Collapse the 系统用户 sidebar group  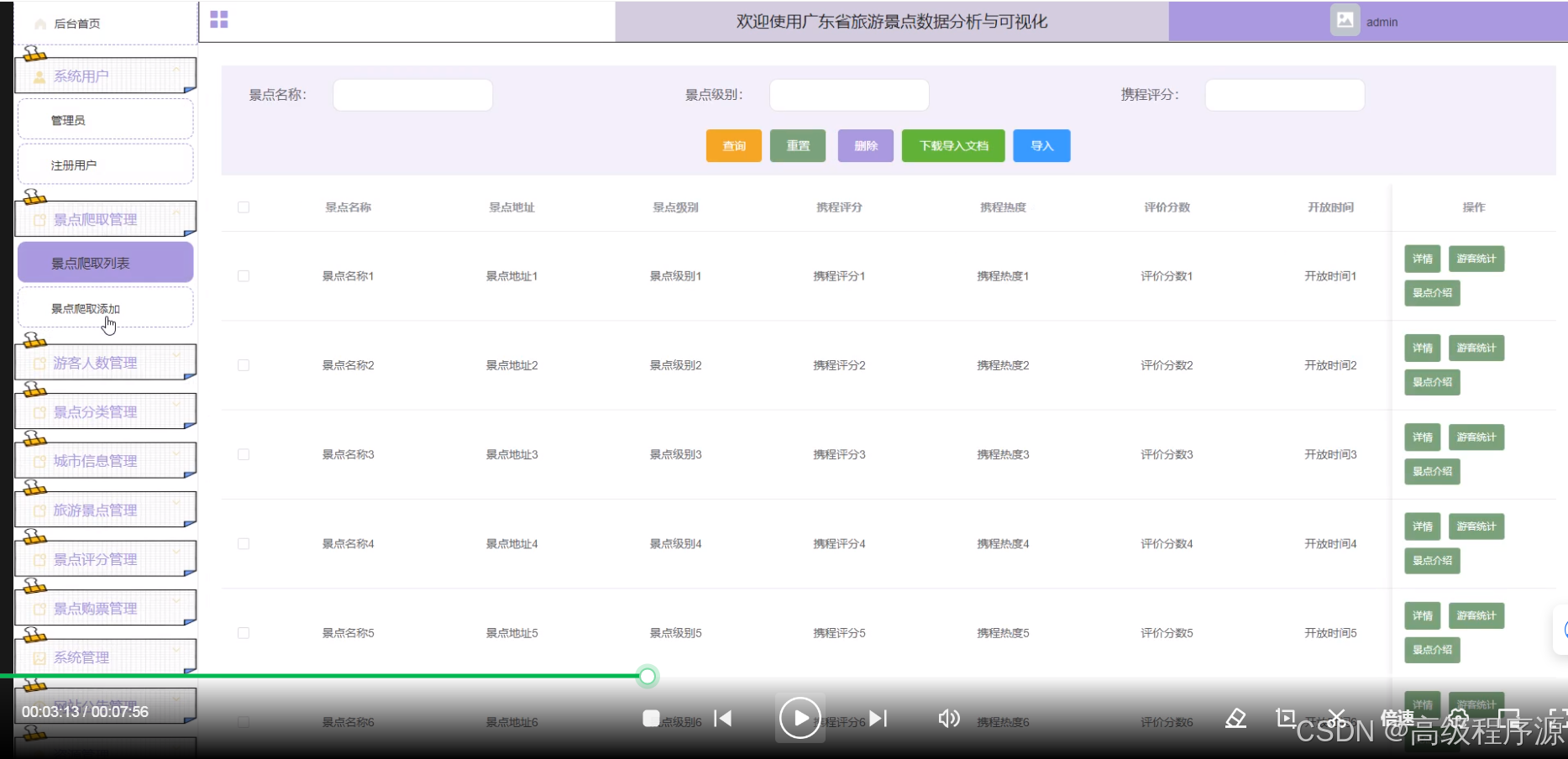pos(106,76)
